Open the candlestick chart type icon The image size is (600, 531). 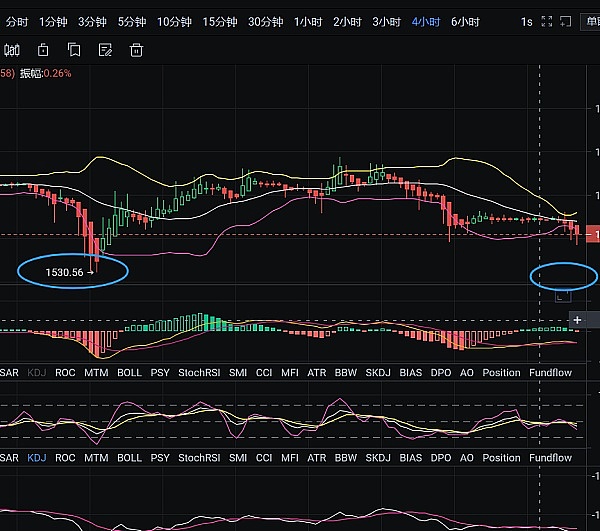(12, 50)
